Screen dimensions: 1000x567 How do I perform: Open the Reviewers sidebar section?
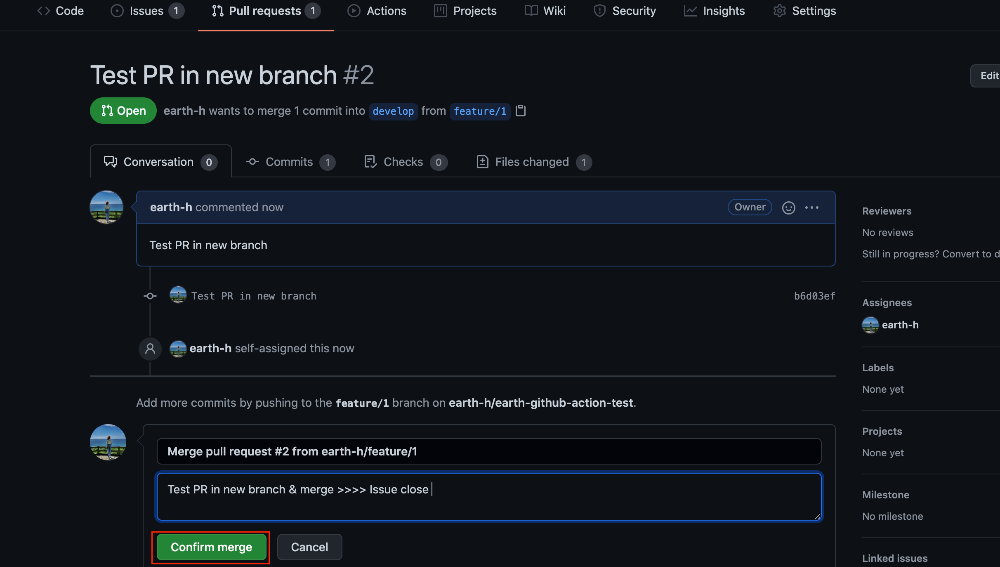[886, 211]
